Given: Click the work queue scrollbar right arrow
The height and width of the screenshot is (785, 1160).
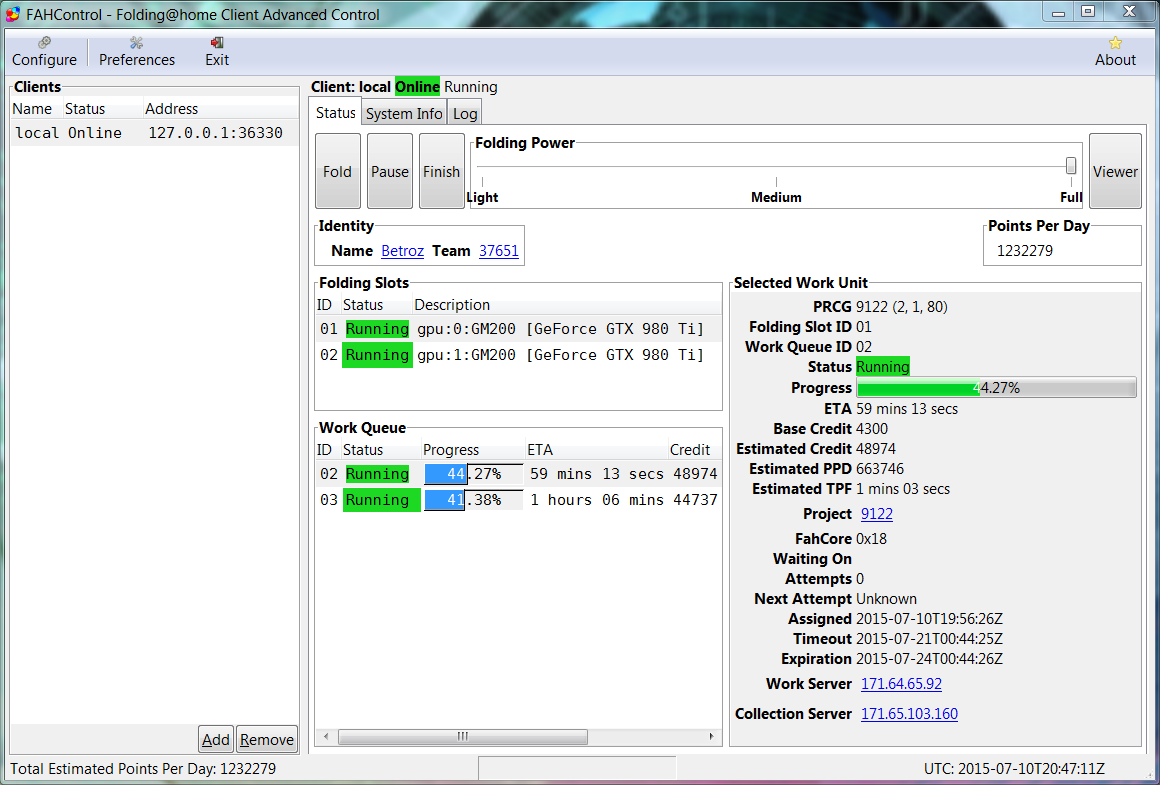Looking at the screenshot, I should point(711,736).
